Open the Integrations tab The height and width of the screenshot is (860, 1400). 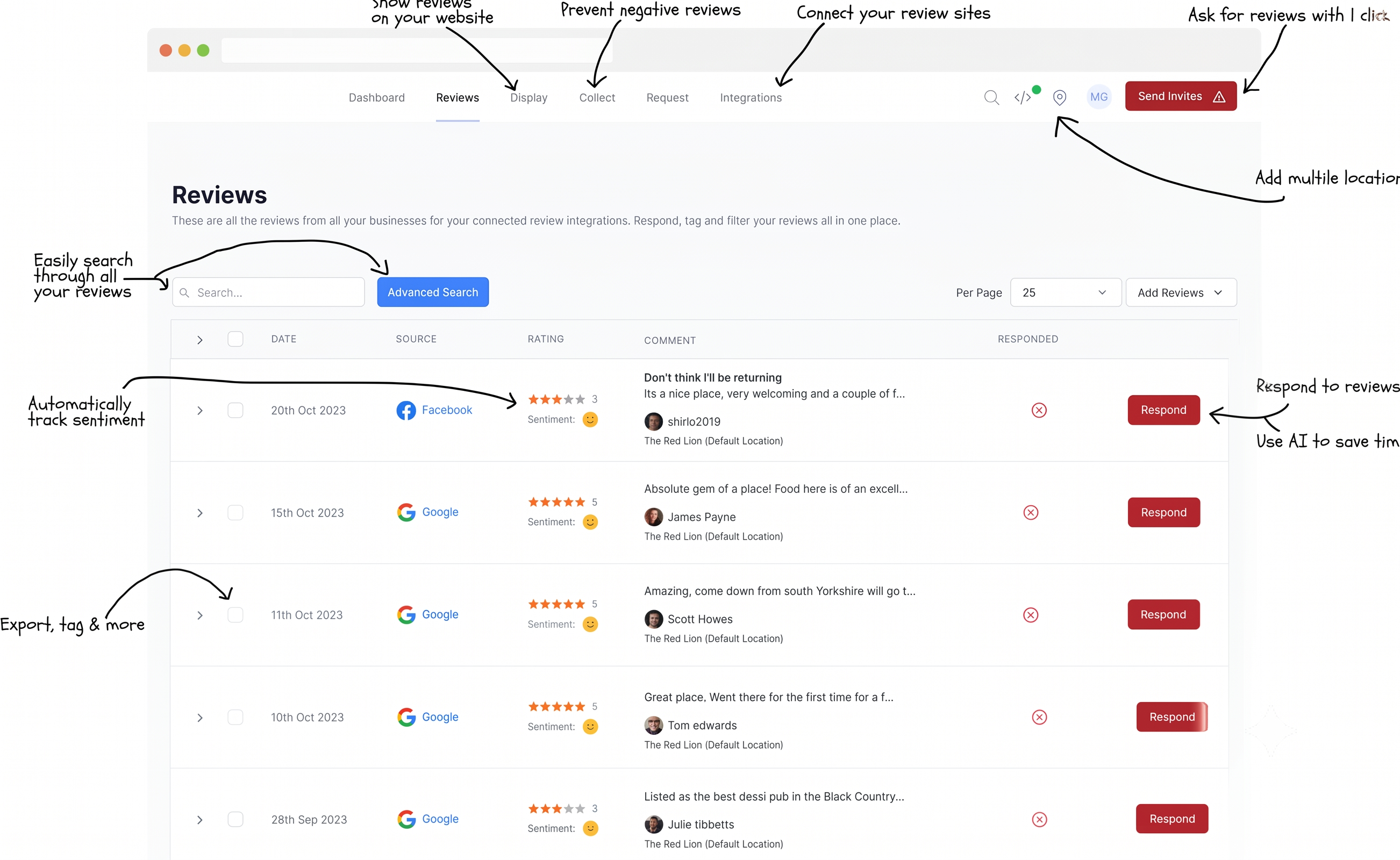(x=751, y=98)
